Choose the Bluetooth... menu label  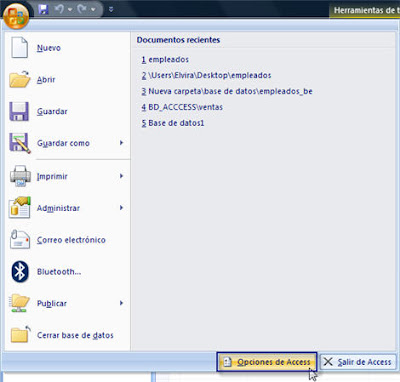(59, 272)
